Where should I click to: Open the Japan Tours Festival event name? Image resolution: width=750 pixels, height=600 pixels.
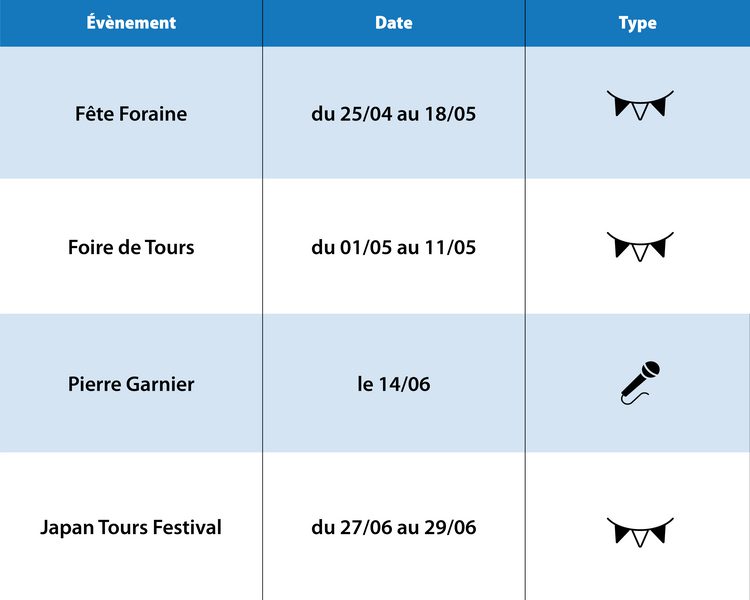pos(131,527)
